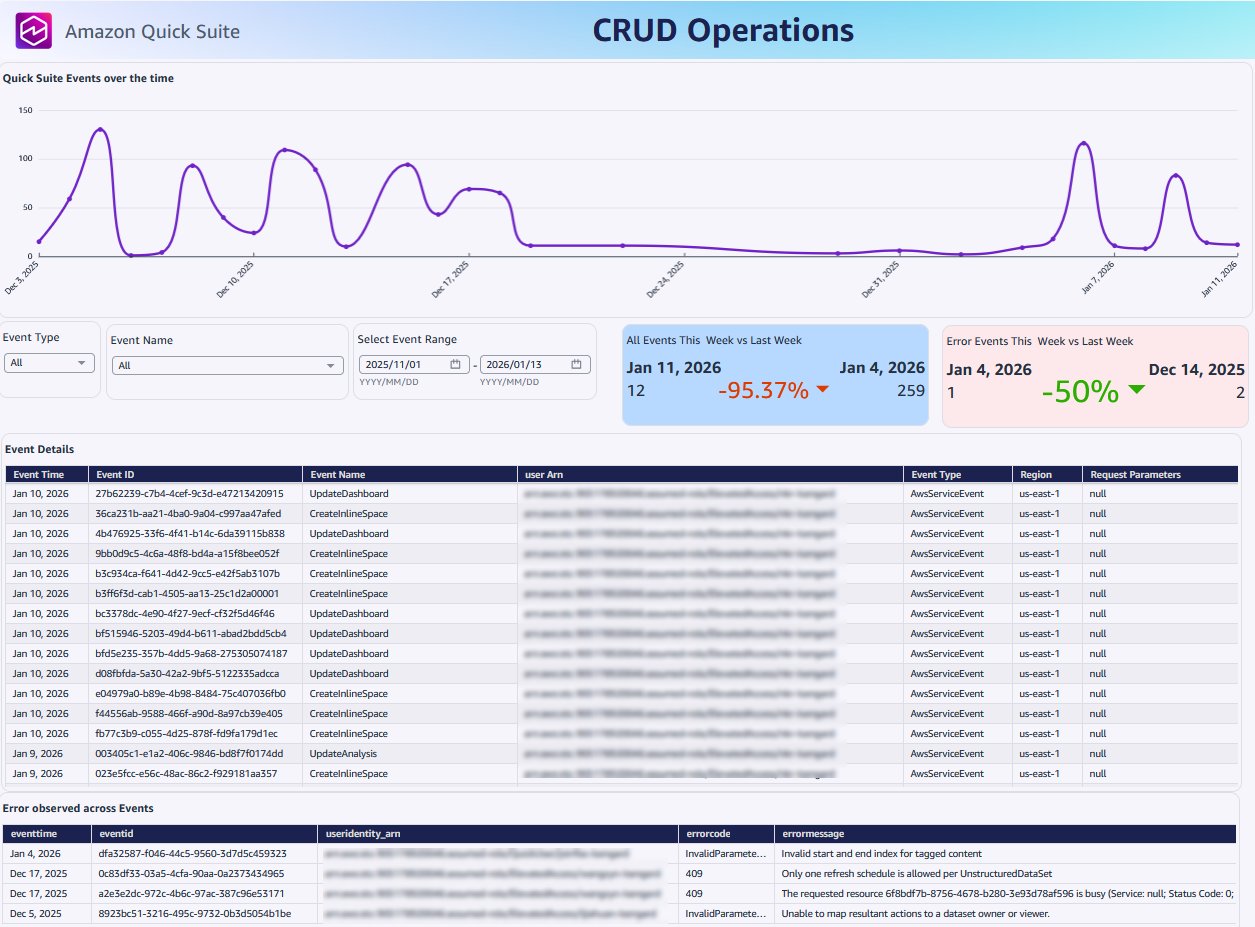Open the calendar icon for end date 2026/01/13

(576, 365)
